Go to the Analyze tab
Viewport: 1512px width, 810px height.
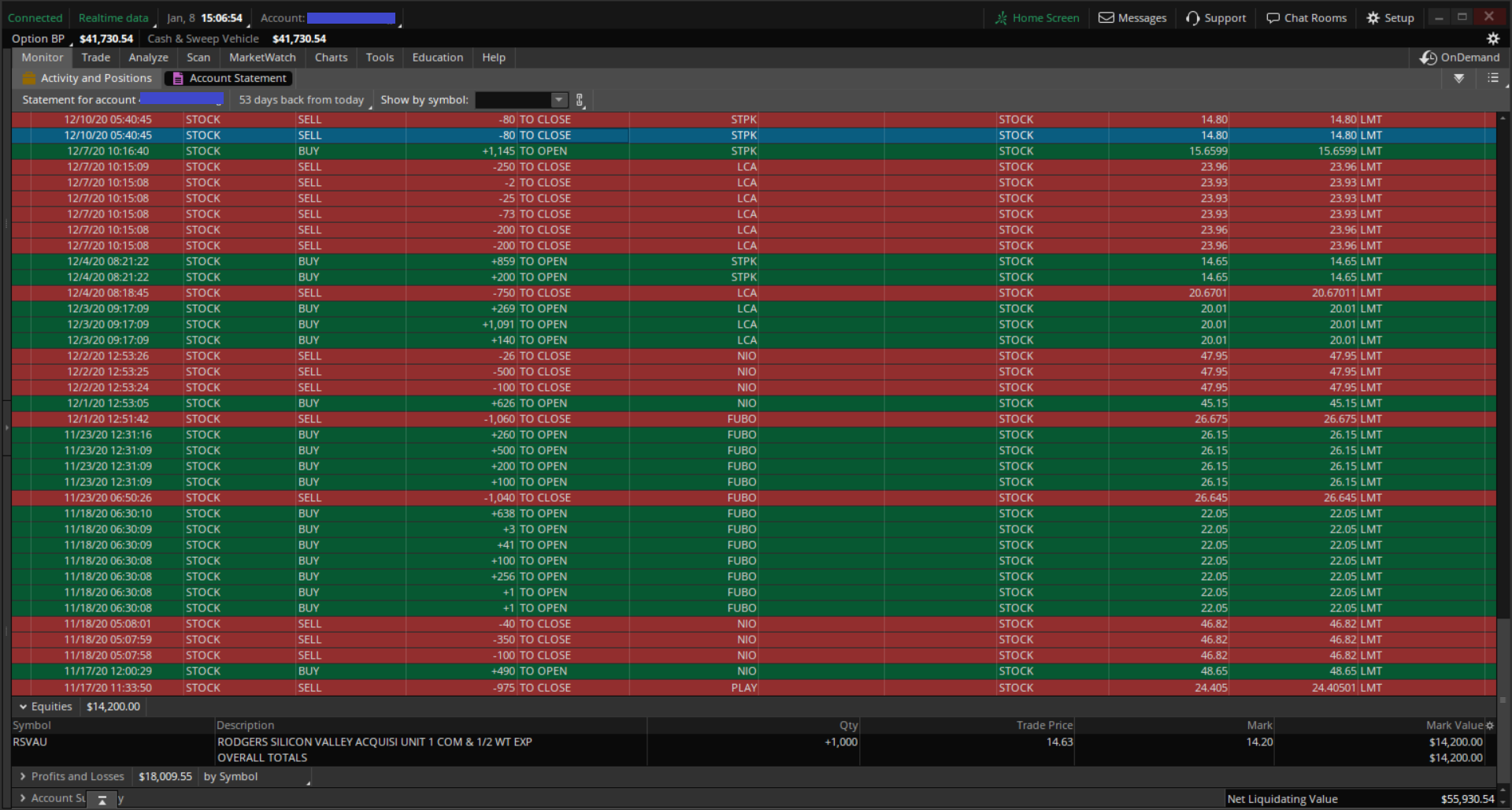point(149,58)
